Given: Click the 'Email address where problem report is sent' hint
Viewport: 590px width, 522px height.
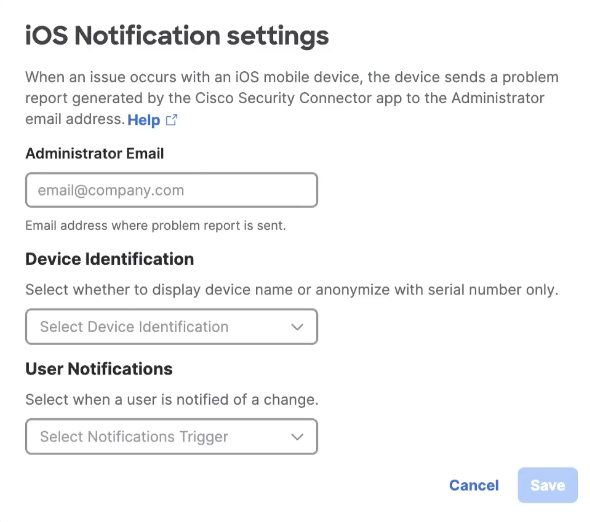Looking at the screenshot, I should tap(156, 226).
